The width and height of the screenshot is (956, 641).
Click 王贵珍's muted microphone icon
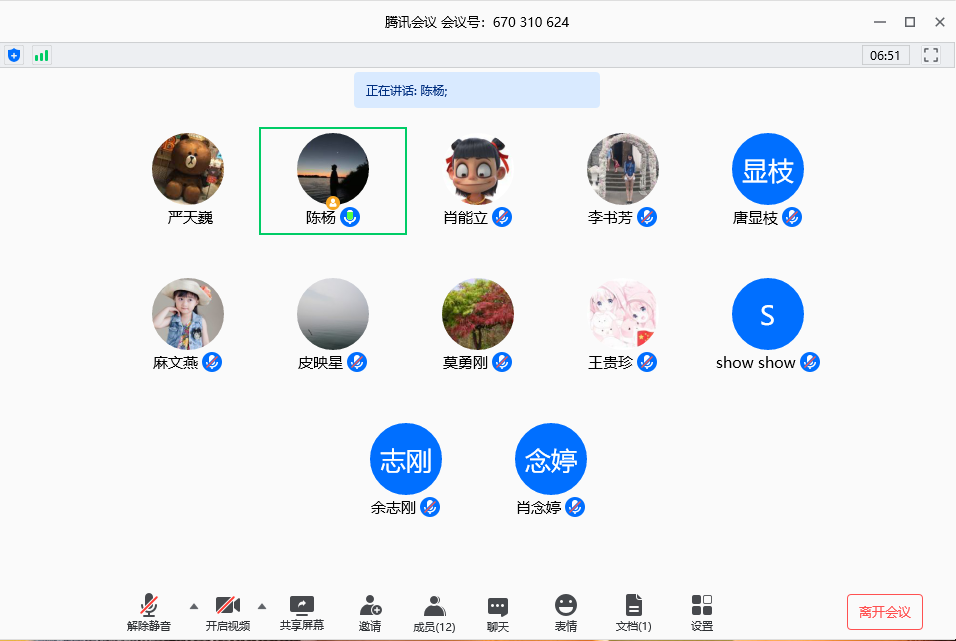(647, 362)
